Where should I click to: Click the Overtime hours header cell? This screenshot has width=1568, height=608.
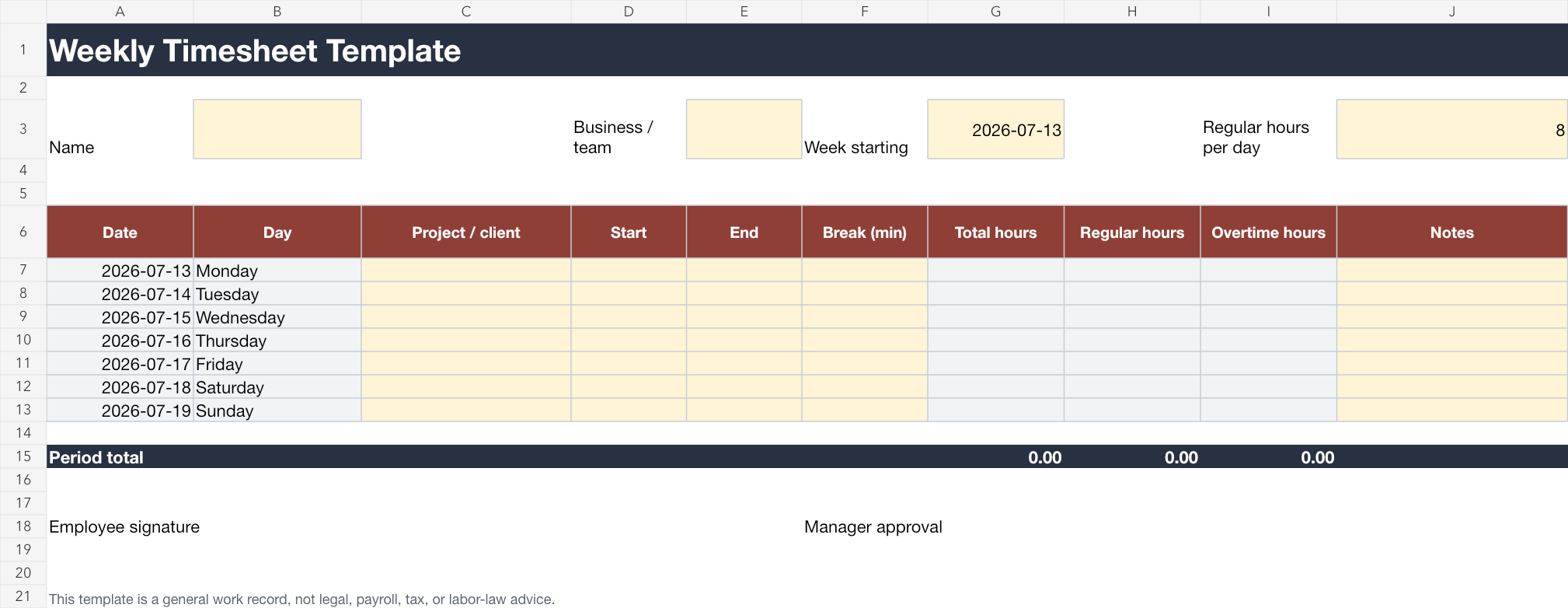pyautogui.click(x=1268, y=232)
